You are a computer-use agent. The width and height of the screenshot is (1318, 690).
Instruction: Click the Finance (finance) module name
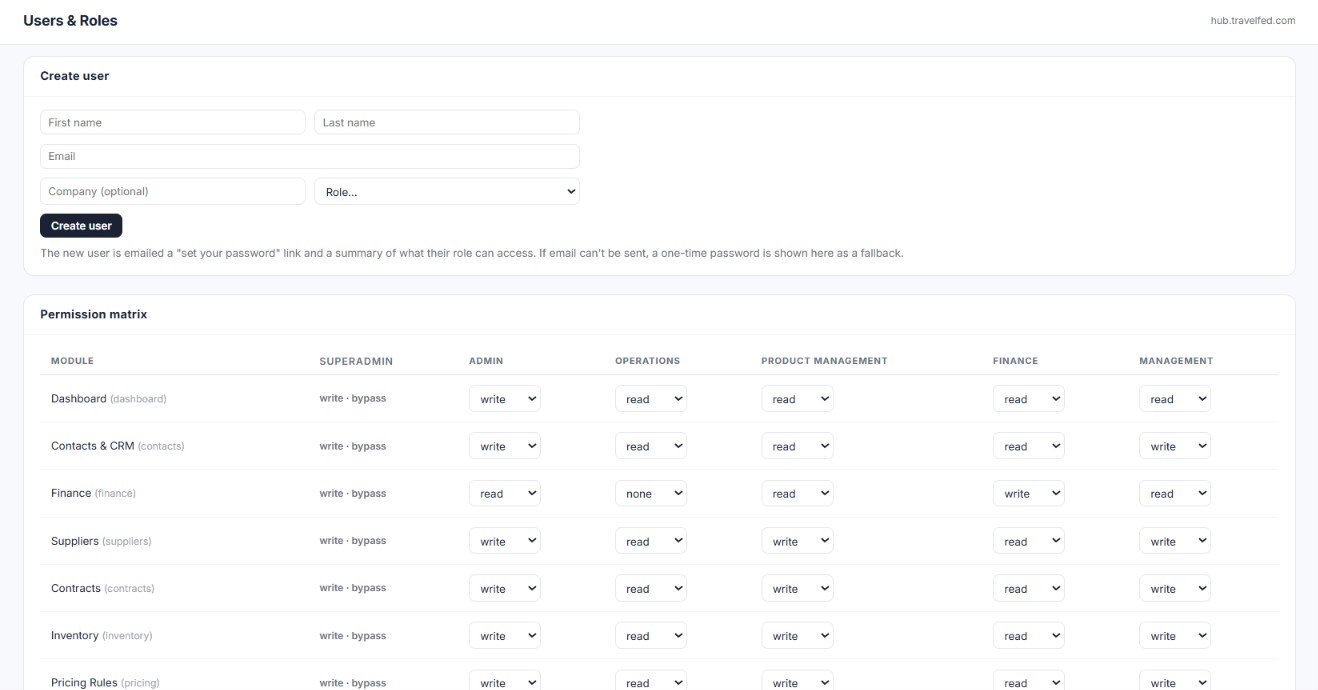point(93,493)
